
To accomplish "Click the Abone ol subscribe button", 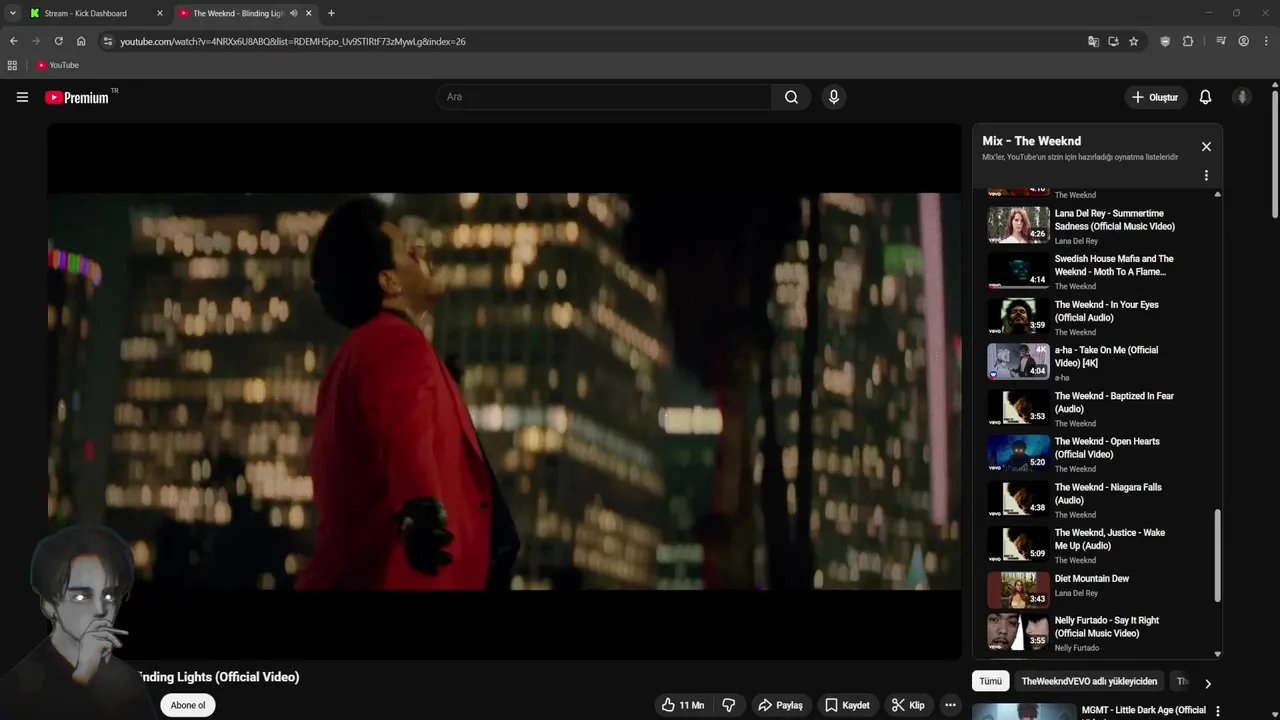I will click(x=187, y=705).
